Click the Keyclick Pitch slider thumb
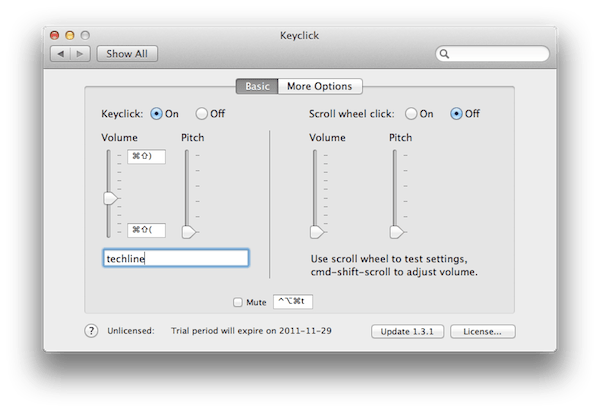The height and width of the screenshot is (412, 600). [x=189, y=232]
